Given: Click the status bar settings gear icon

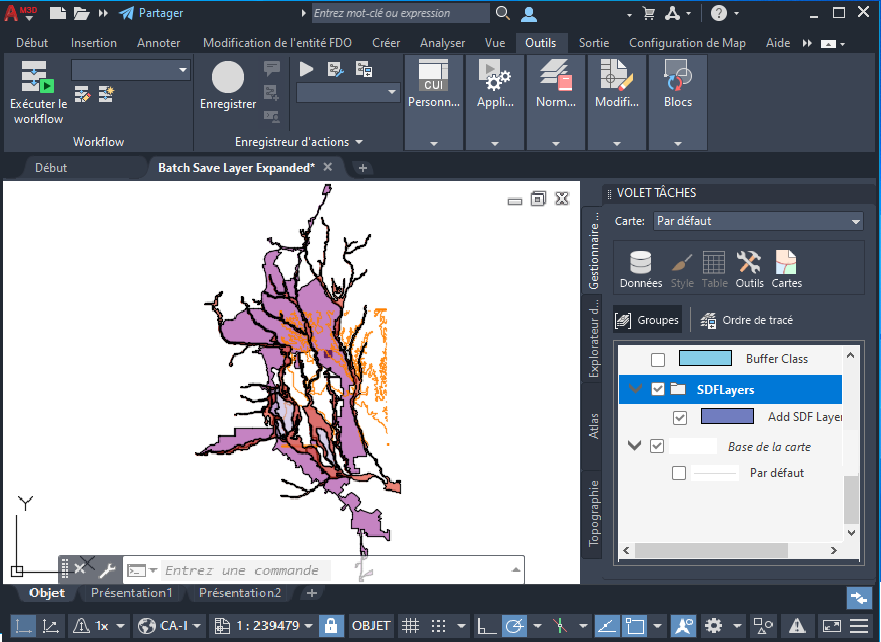Looking at the screenshot, I should click(714, 625).
